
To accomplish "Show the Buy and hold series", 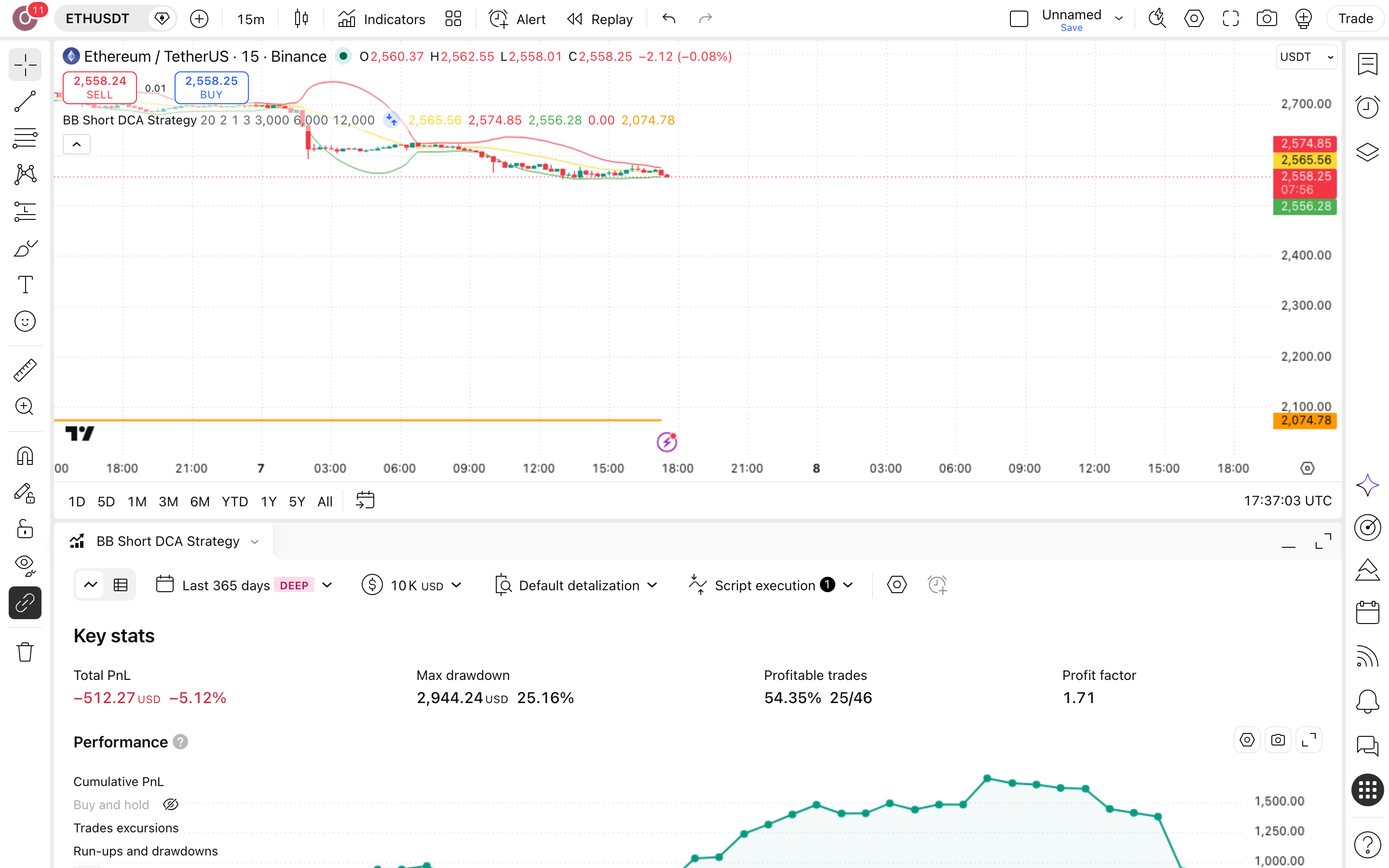I will [170, 805].
